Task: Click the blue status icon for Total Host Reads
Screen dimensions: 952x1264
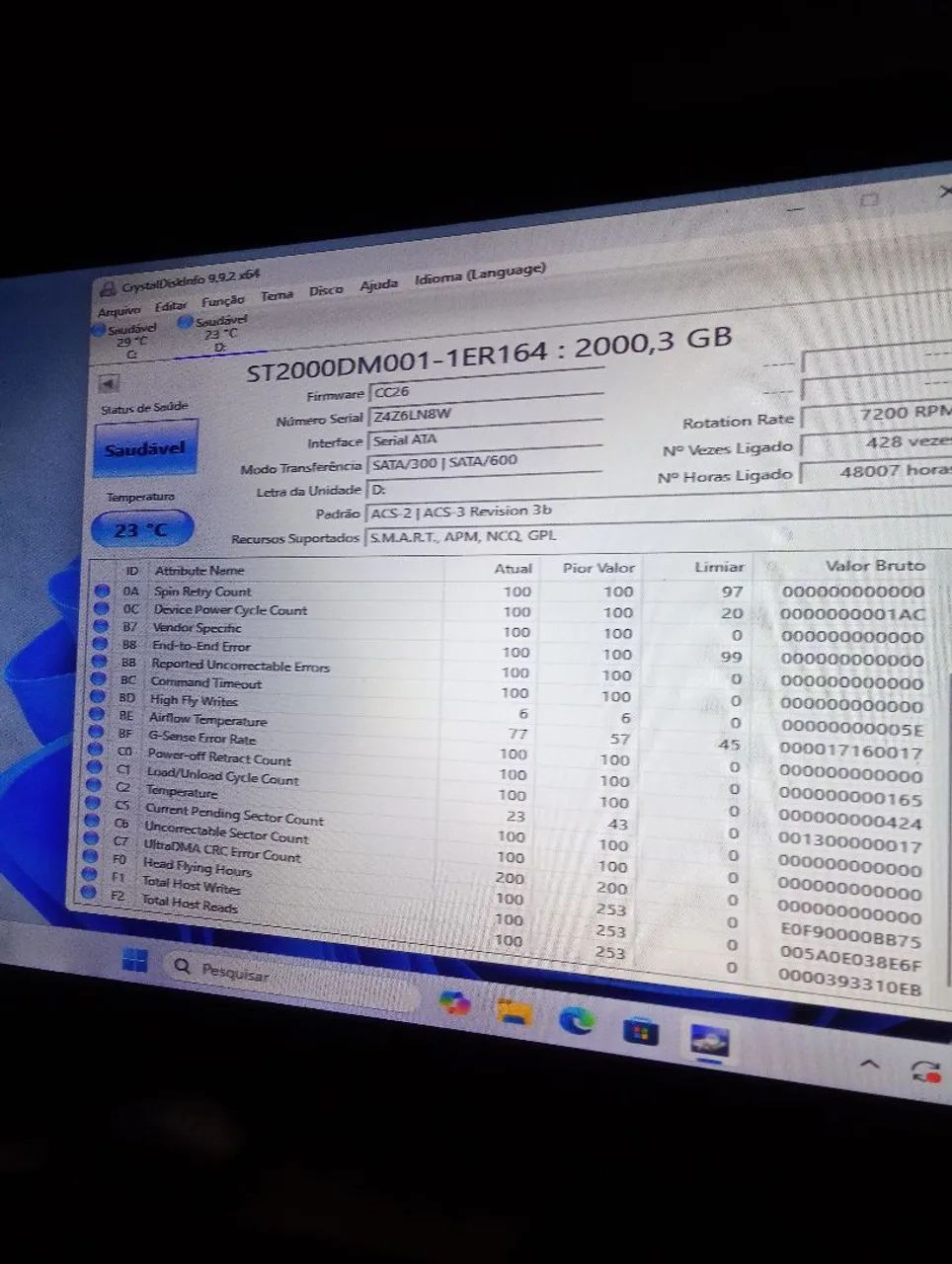Action: (88, 892)
